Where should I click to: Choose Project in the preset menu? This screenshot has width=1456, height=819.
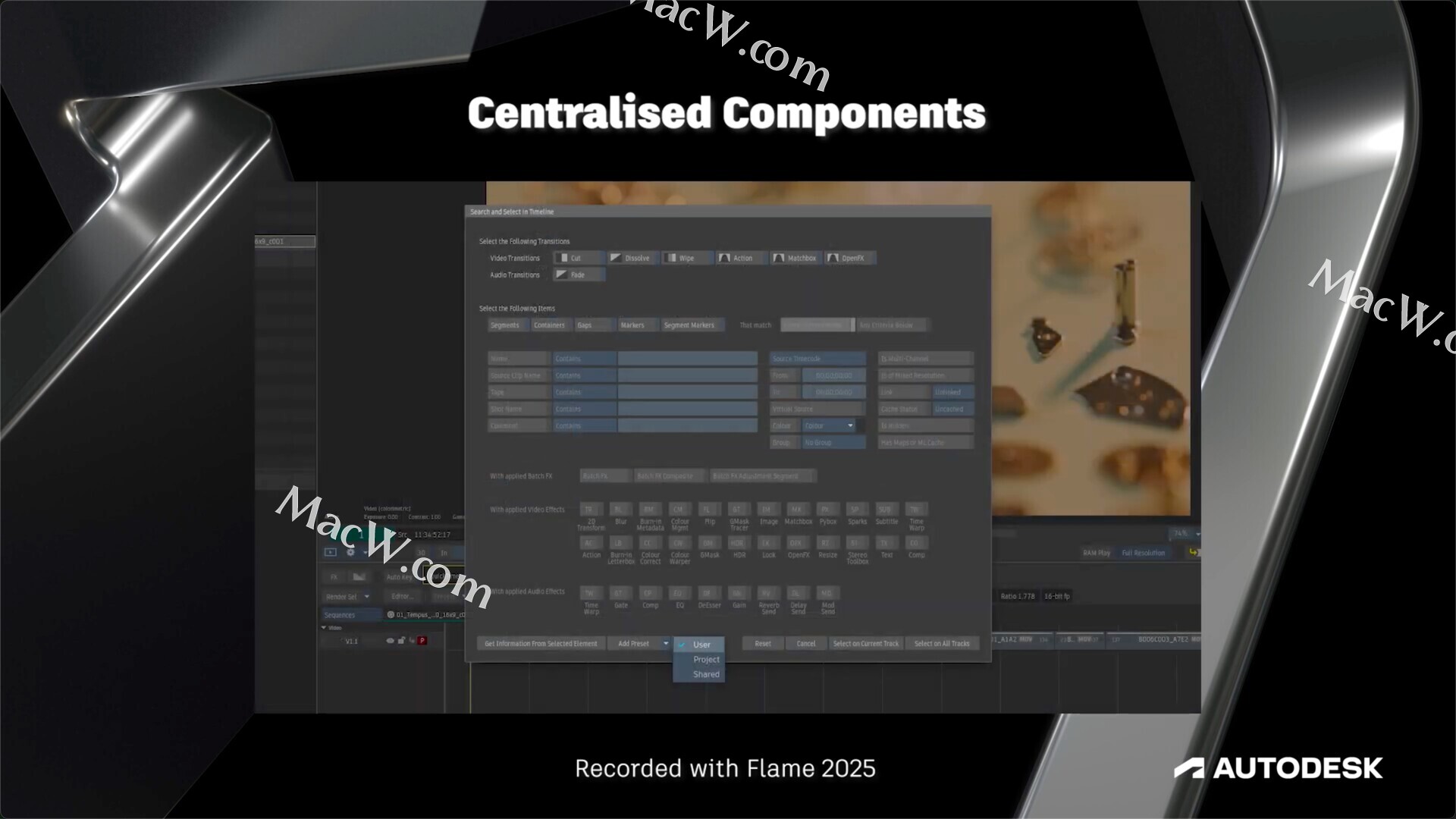click(699, 660)
